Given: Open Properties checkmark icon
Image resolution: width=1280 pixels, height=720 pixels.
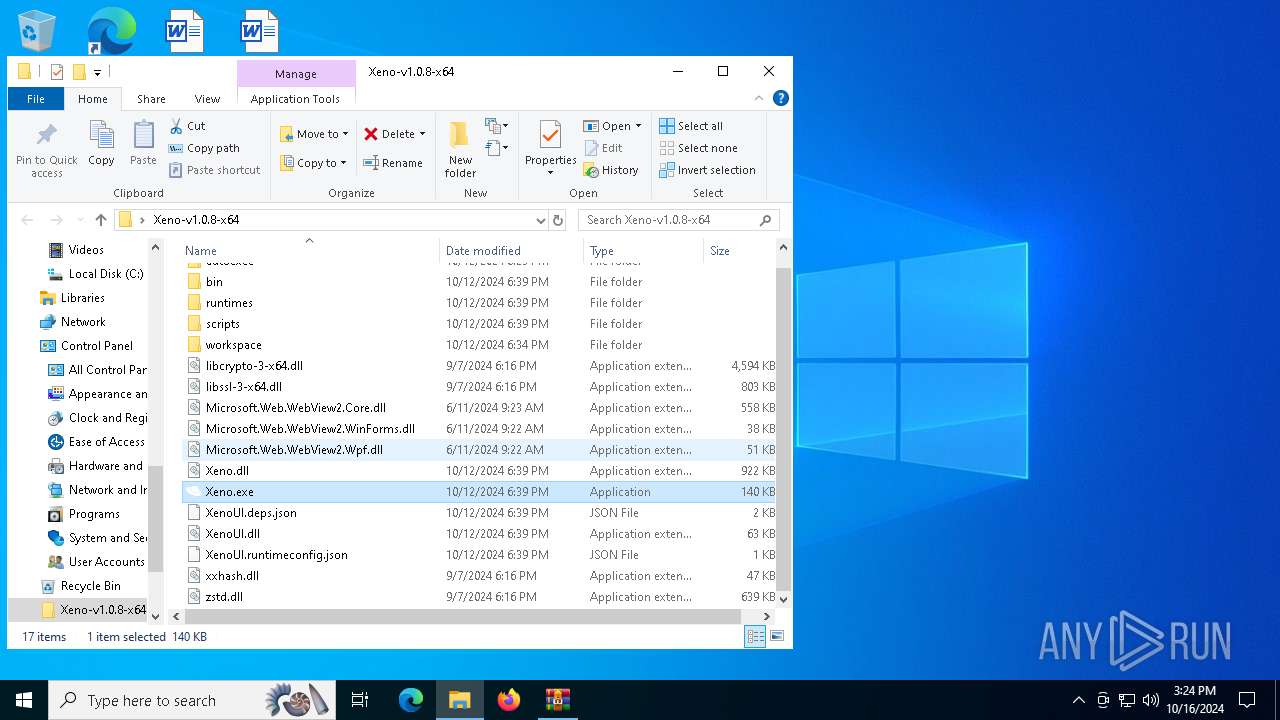Looking at the screenshot, I should tap(550, 135).
